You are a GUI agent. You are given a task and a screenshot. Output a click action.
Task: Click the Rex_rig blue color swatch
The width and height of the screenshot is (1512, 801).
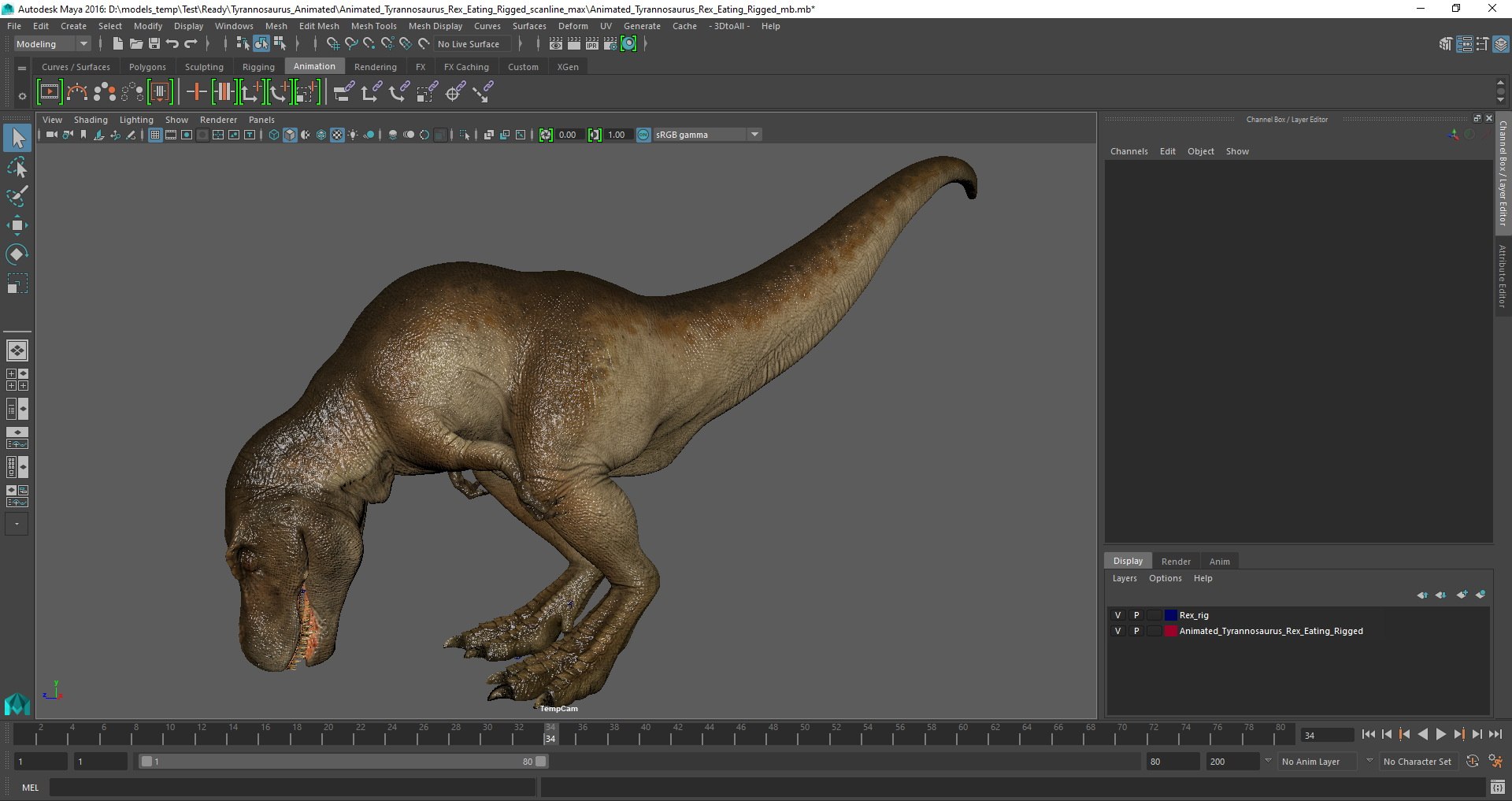tap(1171, 615)
